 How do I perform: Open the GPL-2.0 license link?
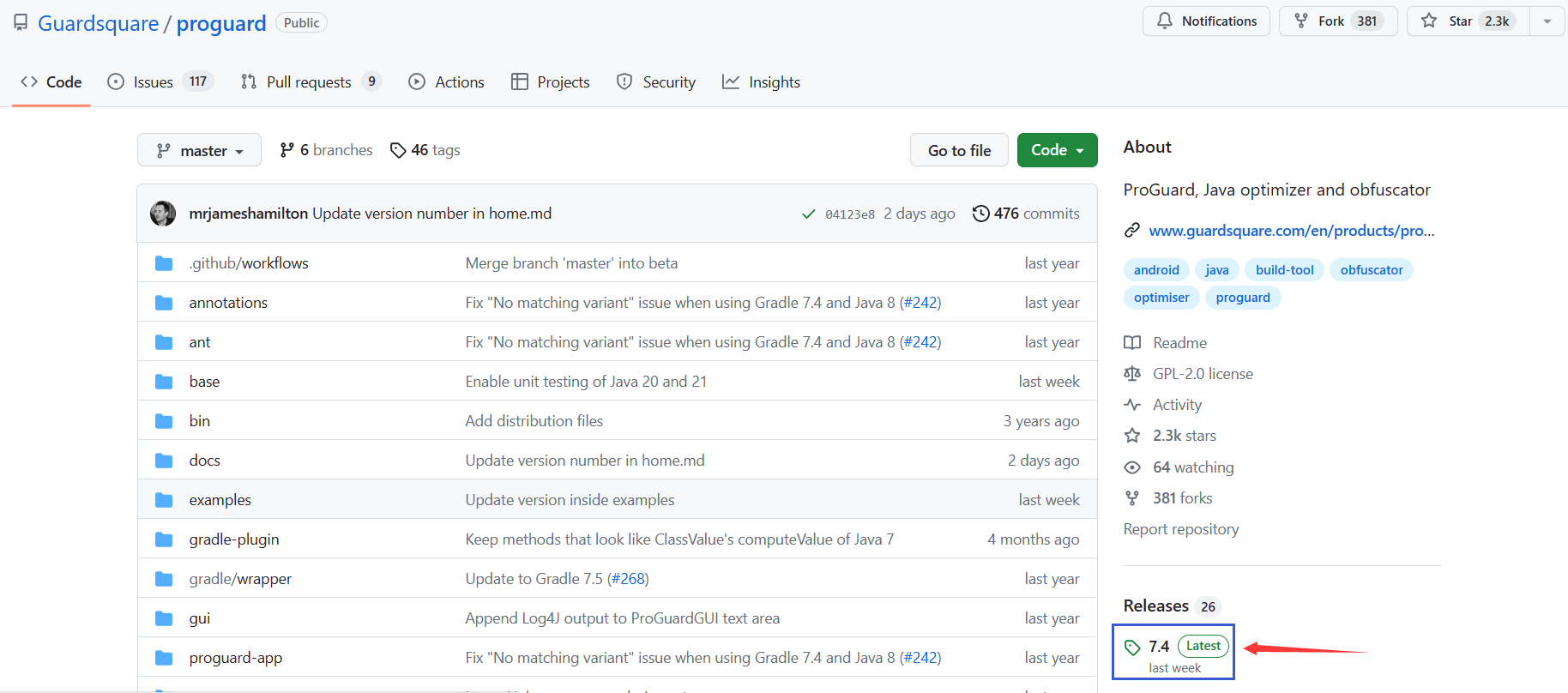coord(1189,374)
